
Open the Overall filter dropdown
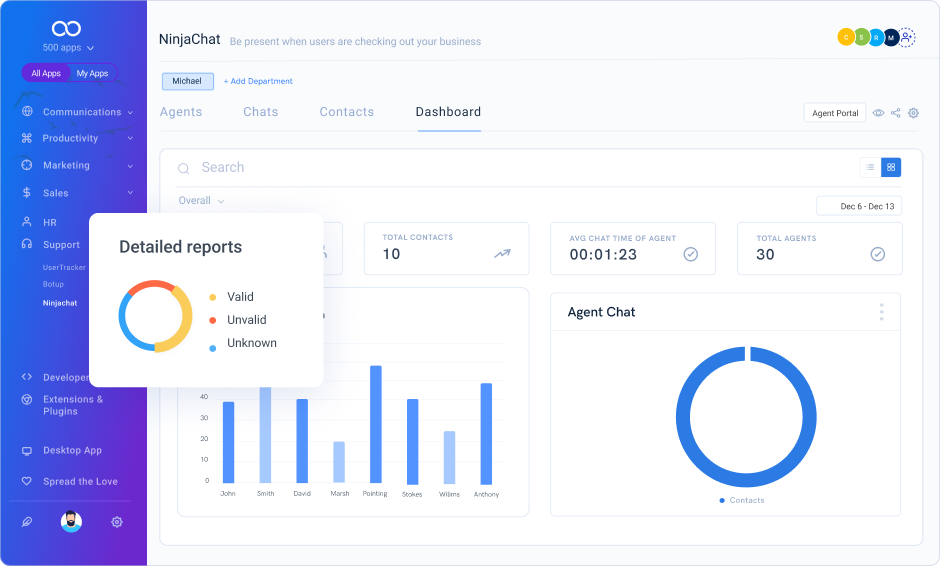(x=201, y=201)
